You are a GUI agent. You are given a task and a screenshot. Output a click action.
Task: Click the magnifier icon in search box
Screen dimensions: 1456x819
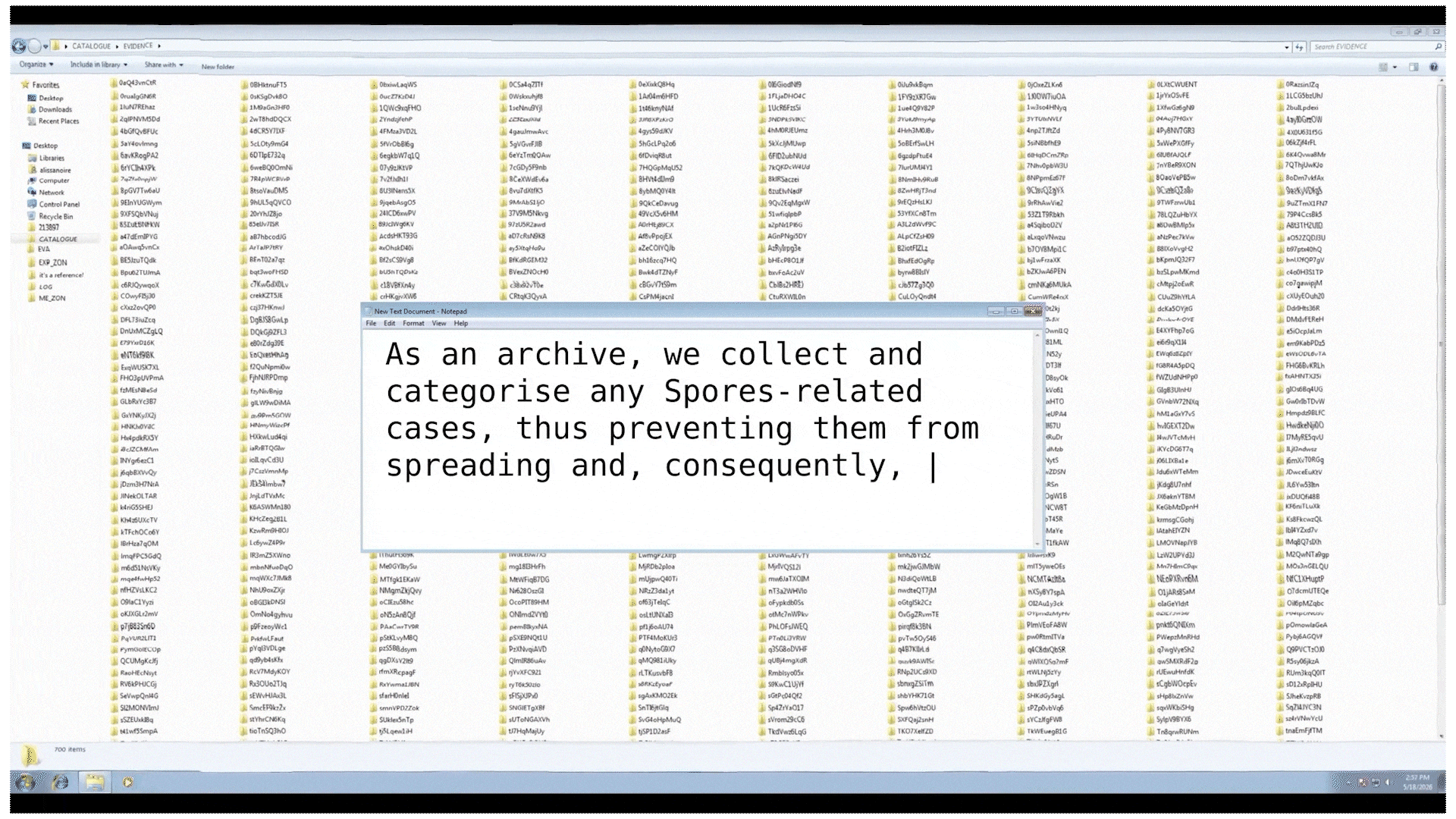[1438, 47]
